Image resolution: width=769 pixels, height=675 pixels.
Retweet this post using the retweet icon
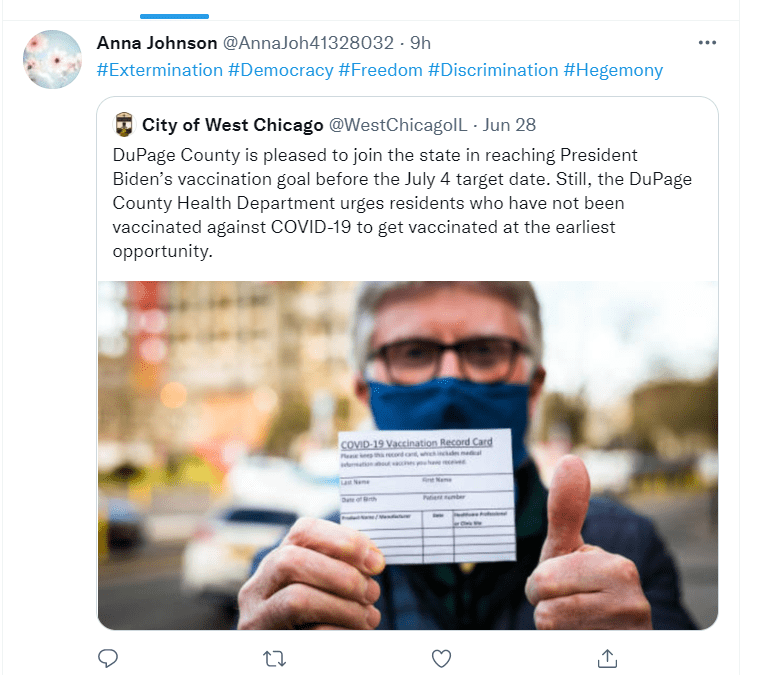click(x=274, y=659)
